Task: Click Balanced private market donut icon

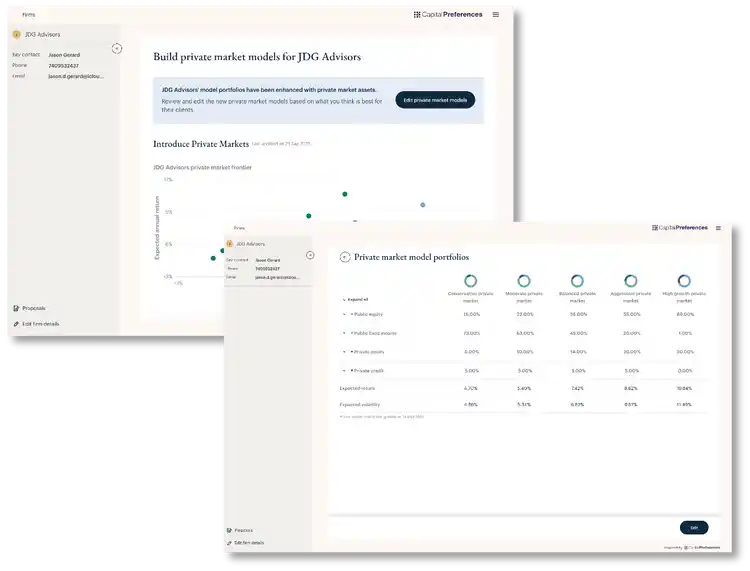Action: click(577, 282)
